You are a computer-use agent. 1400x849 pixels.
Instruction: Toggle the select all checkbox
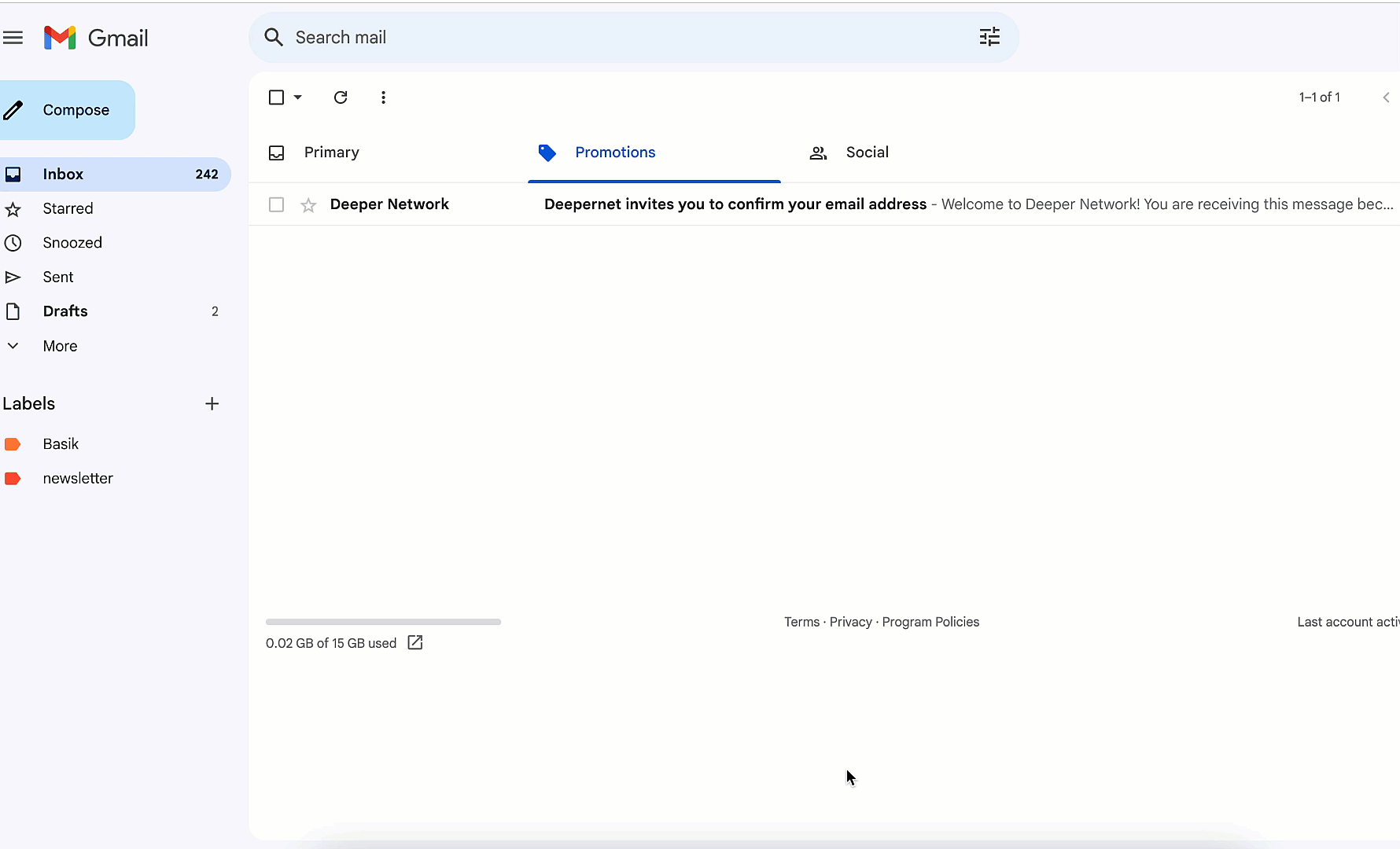[x=276, y=97]
